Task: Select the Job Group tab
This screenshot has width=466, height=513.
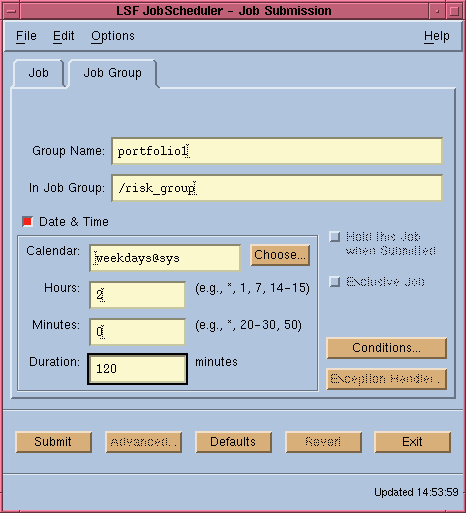Action: pyautogui.click(x=112, y=73)
